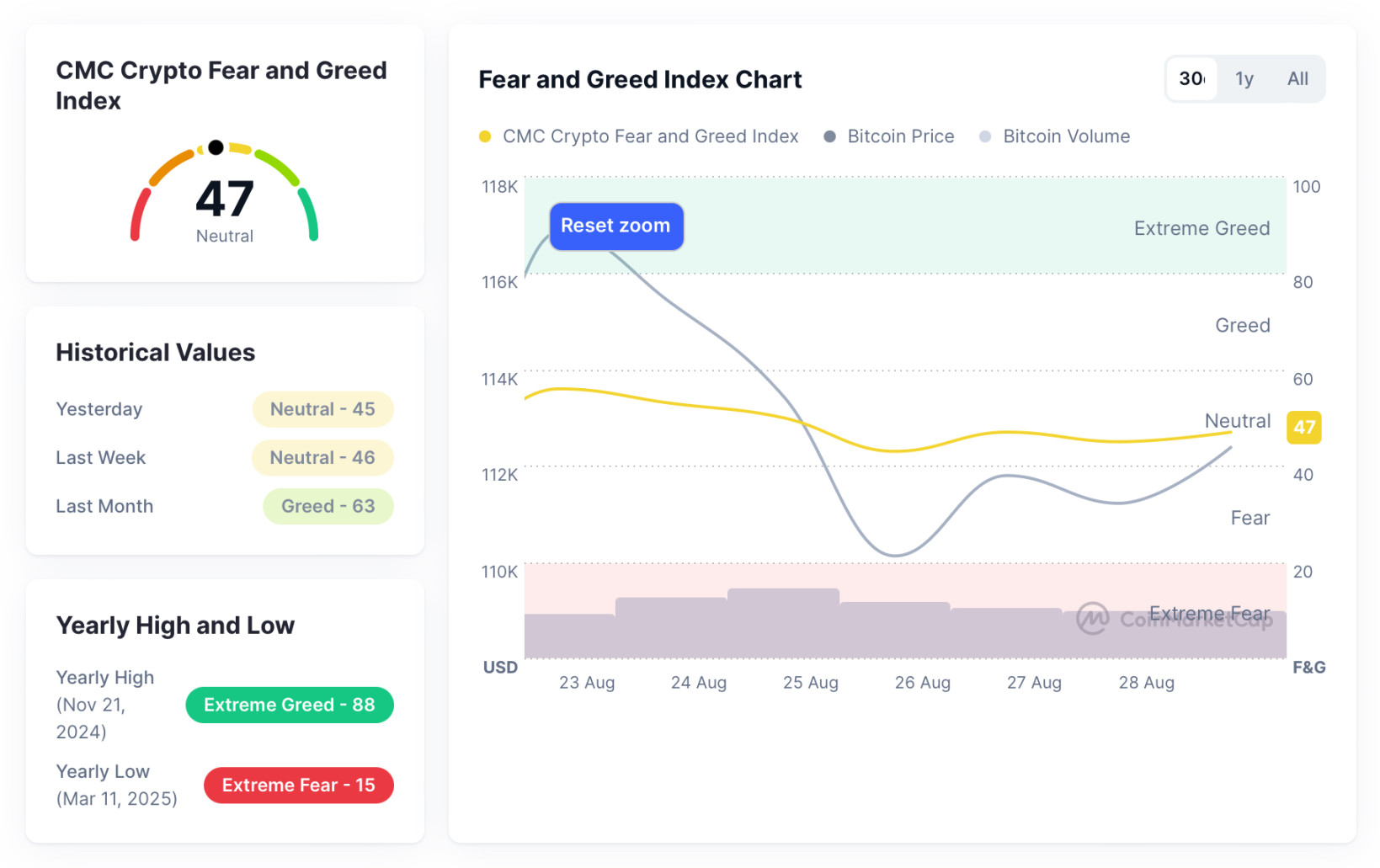Select the 30d time range tab
1380x868 pixels.
pos(1191,79)
